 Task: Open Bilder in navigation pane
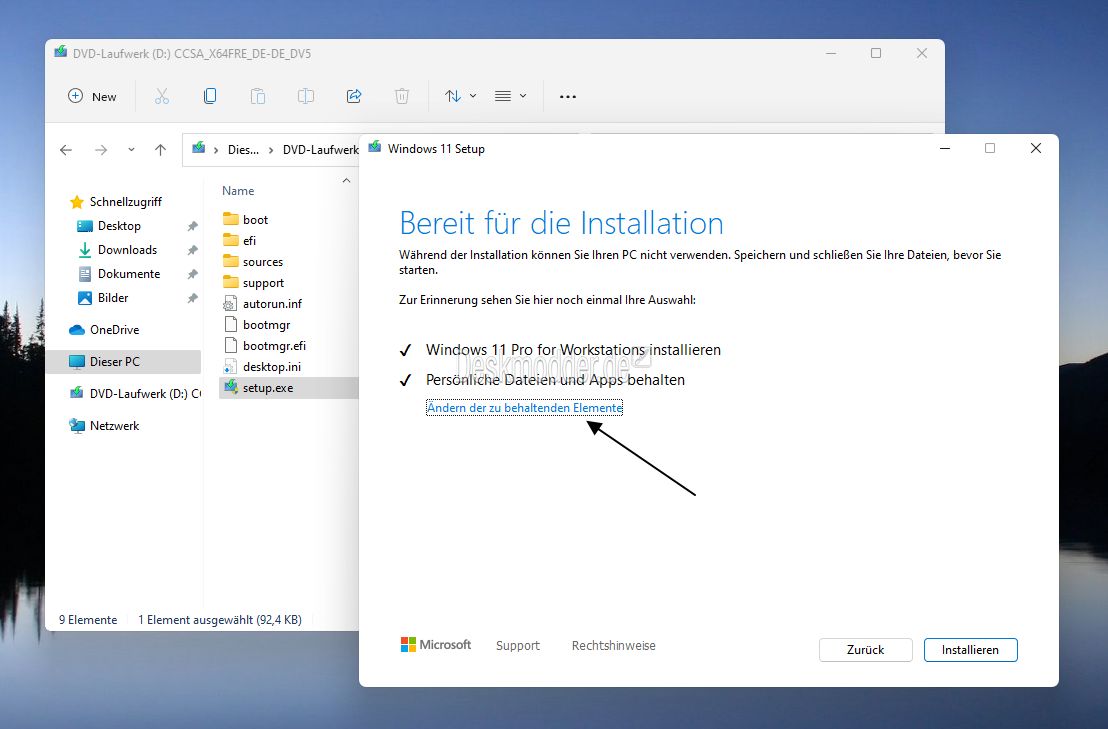pyautogui.click(x=113, y=298)
